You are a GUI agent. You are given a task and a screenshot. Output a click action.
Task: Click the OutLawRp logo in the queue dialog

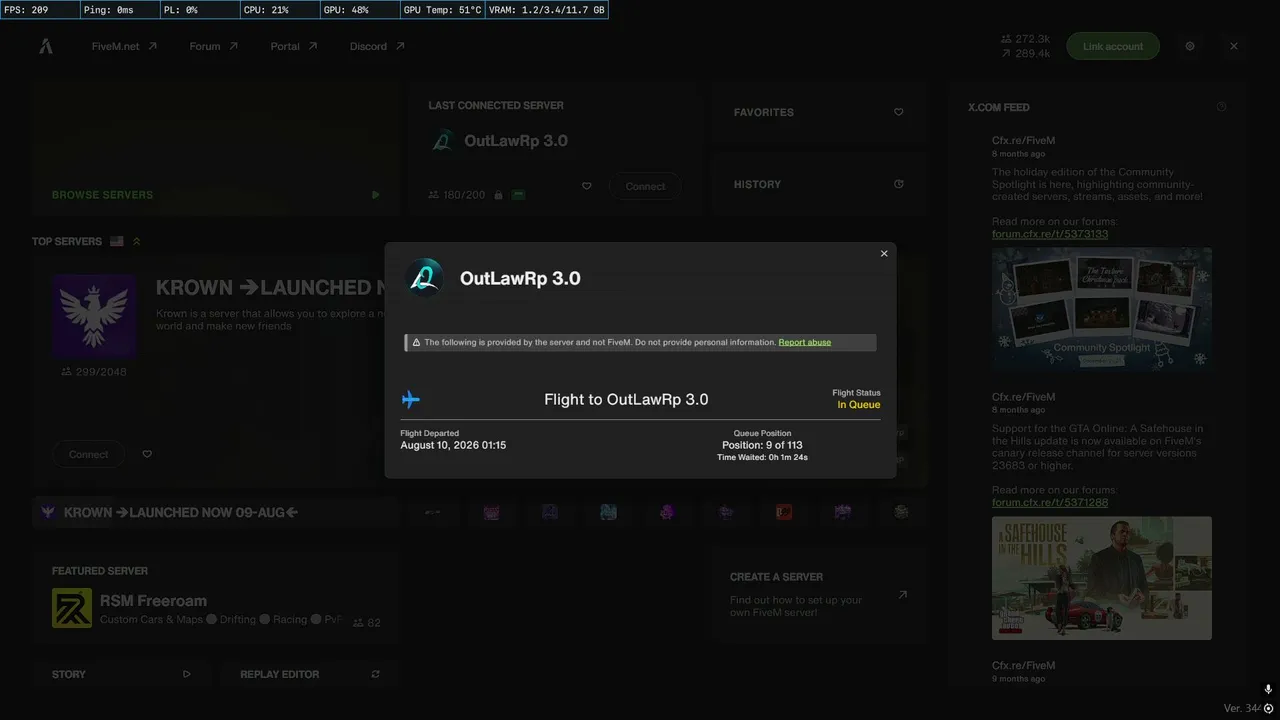pyautogui.click(x=424, y=278)
